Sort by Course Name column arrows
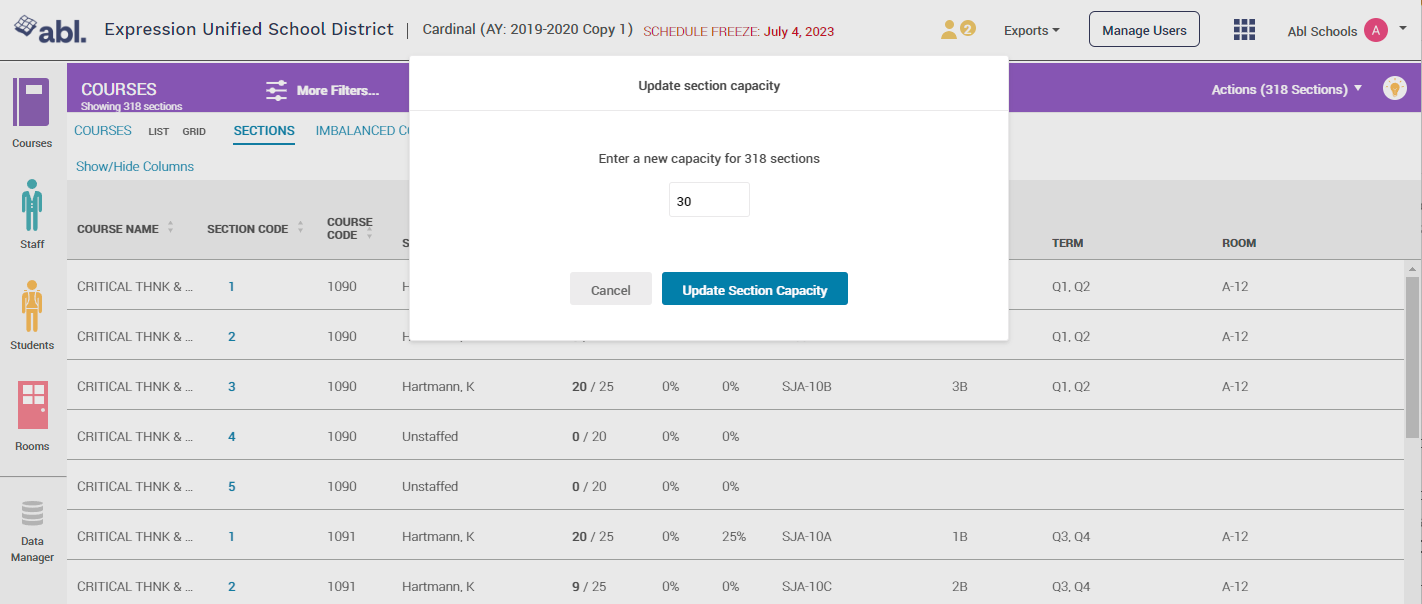Screen dimensions: 1422x604 point(170,227)
